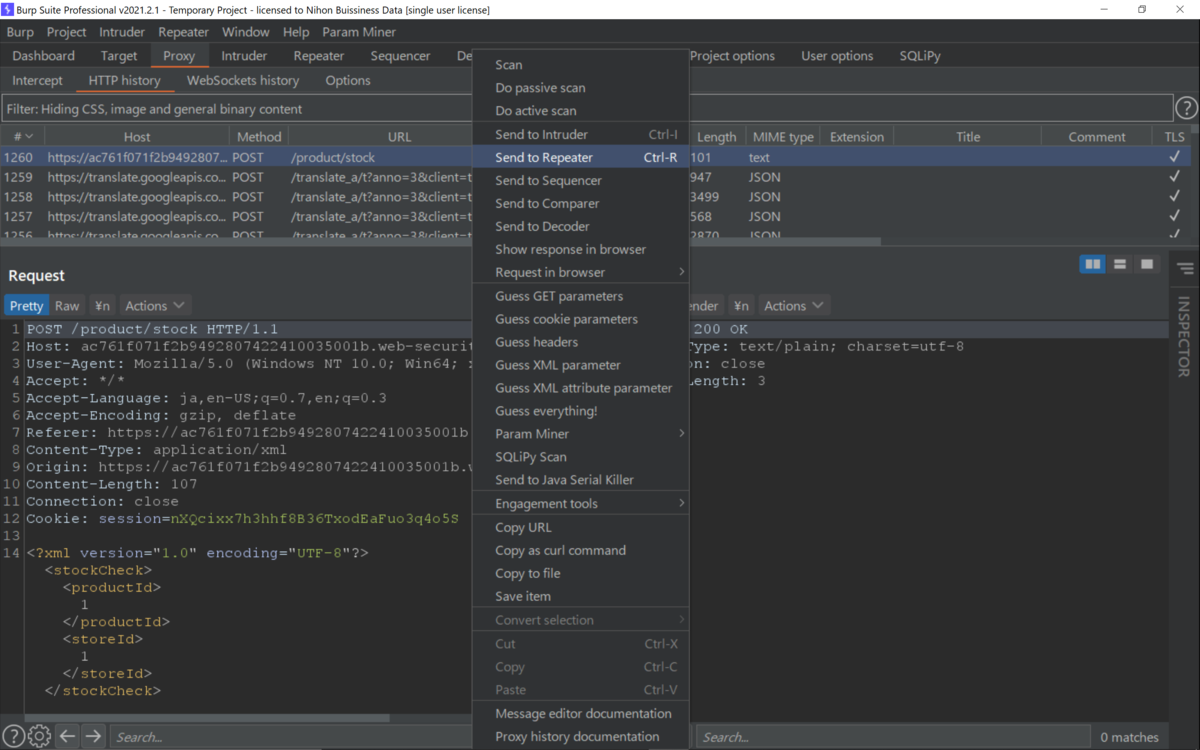Switch to combined tabbed layout icon
This screenshot has height=750, width=1200.
click(x=1147, y=264)
